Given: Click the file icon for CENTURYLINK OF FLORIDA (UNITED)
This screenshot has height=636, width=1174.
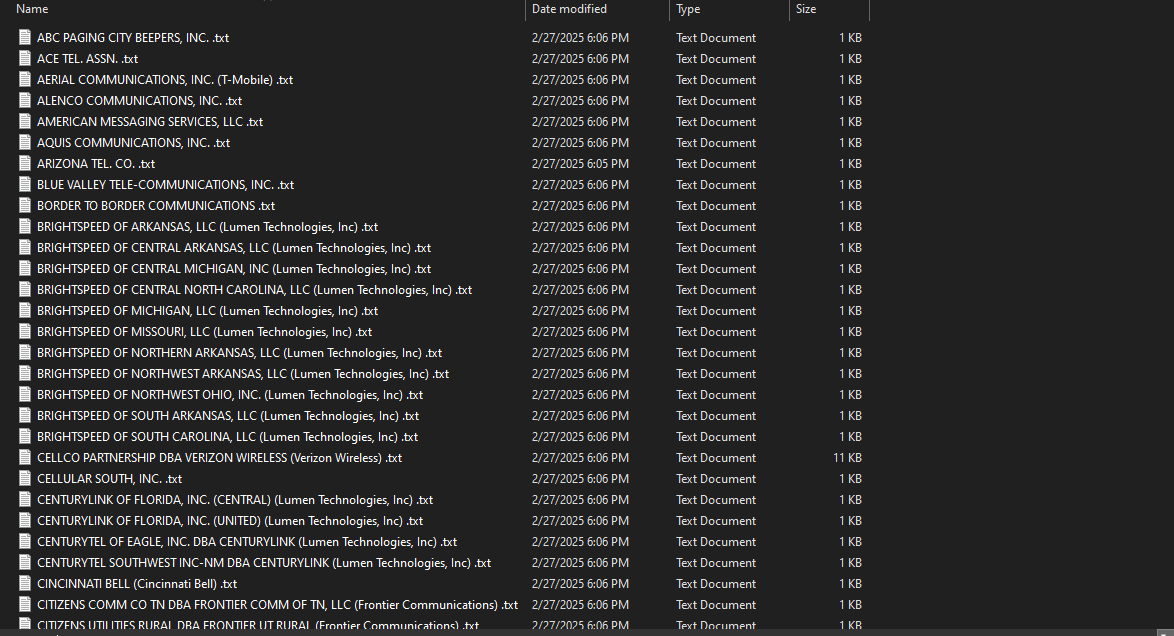Looking at the screenshot, I should pyautogui.click(x=25, y=519).
